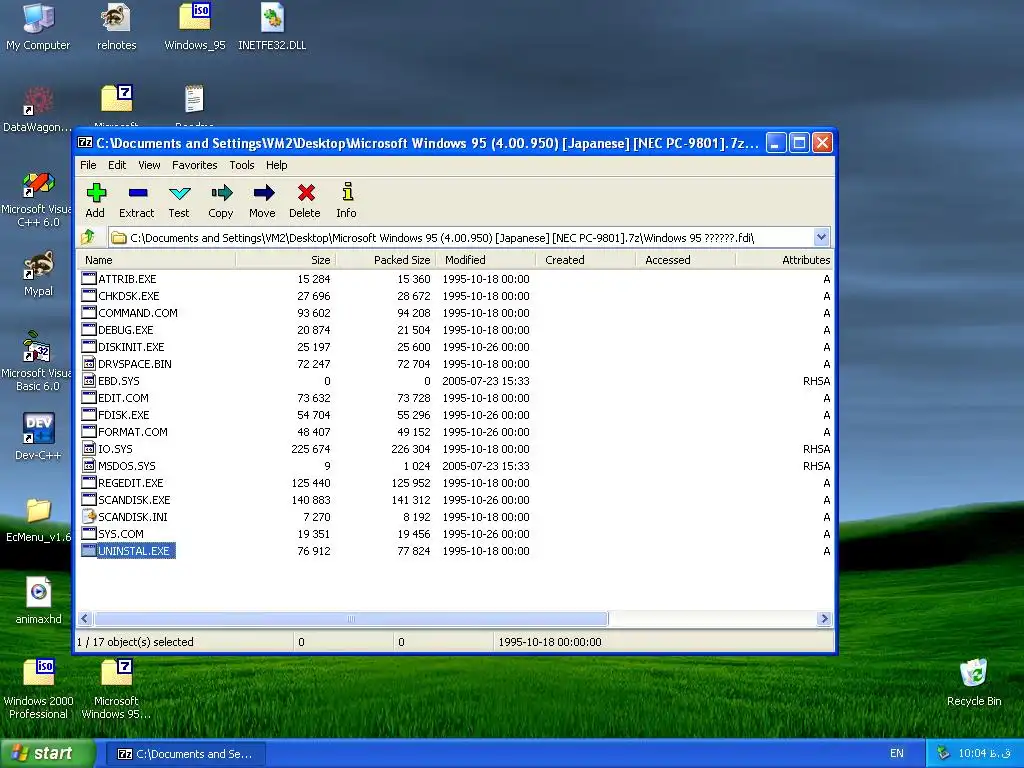This screenshot has width=1024, height=768.
Task: Select the SCANDISK.INI file icon
Action: click(89, 516)
